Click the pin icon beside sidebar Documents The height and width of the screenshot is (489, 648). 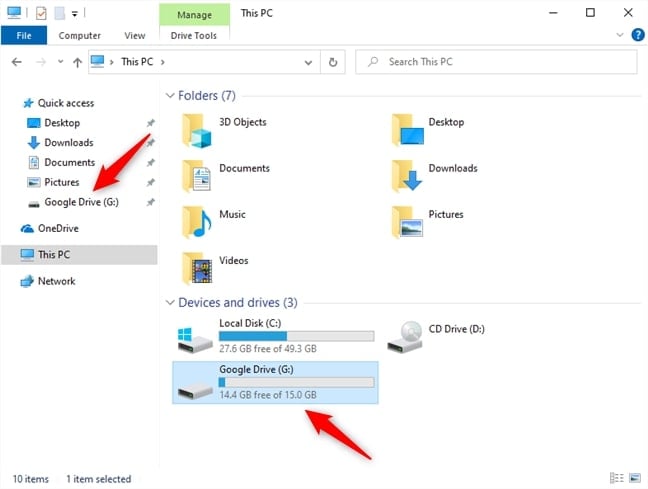(x=150, y=162)
